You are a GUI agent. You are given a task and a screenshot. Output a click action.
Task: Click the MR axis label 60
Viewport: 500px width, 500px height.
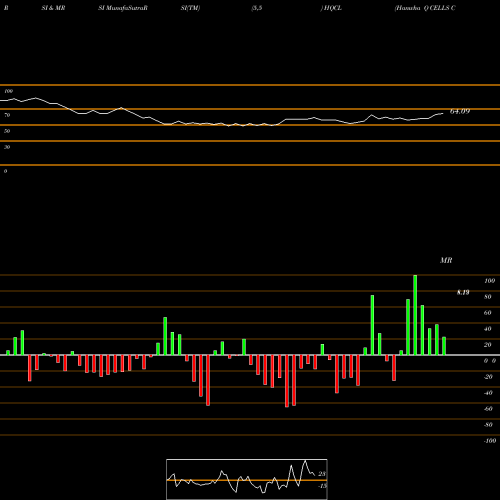(488, 313)
